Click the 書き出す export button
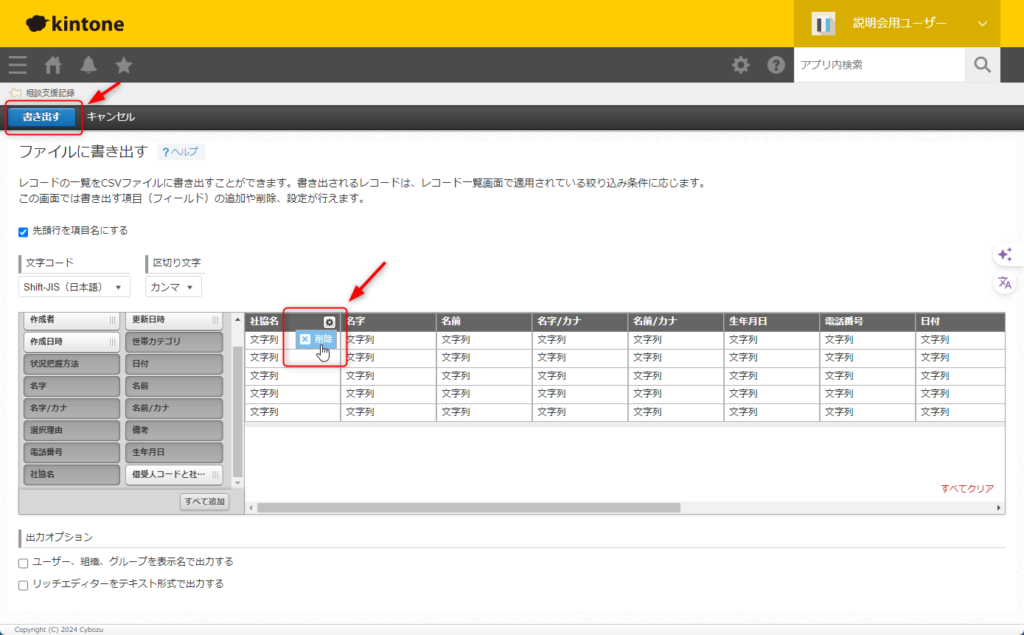Viewport: 1024px width, 635px height. click(x=41, y=117)
